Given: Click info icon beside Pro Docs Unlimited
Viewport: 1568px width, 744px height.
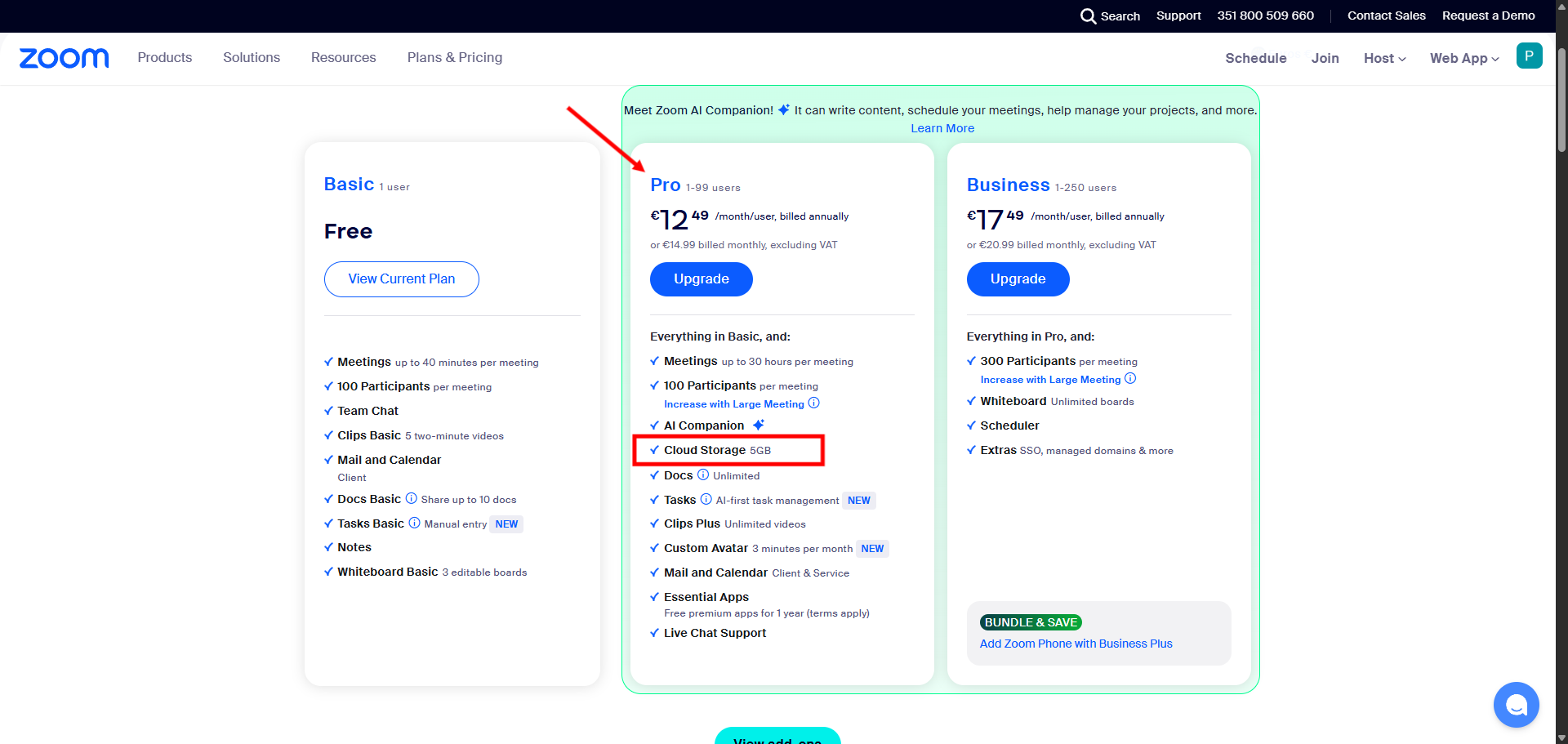Looking at the screenshot, I should coord(702,474).
